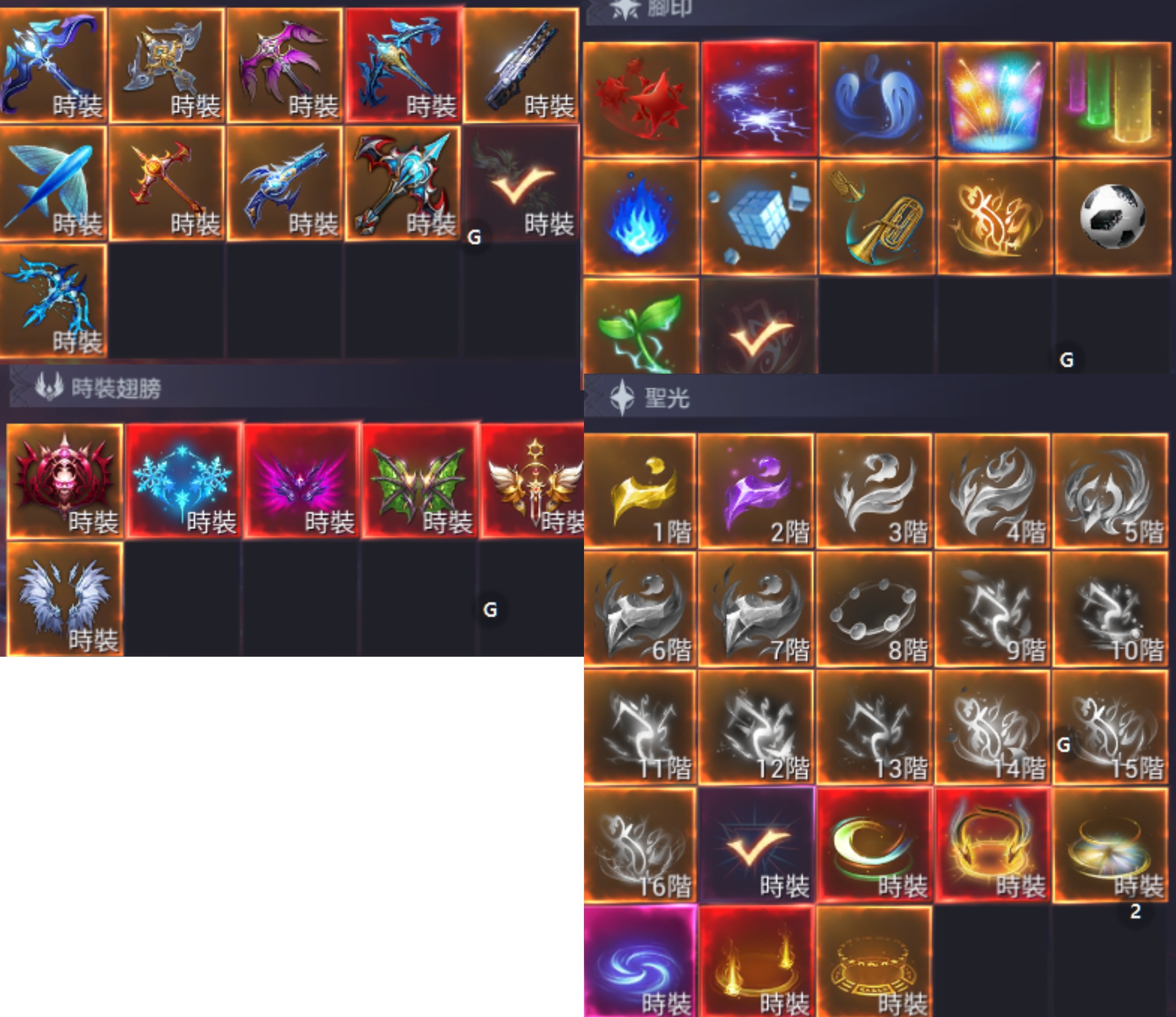Choose the 16階 holy light aura

640,845
